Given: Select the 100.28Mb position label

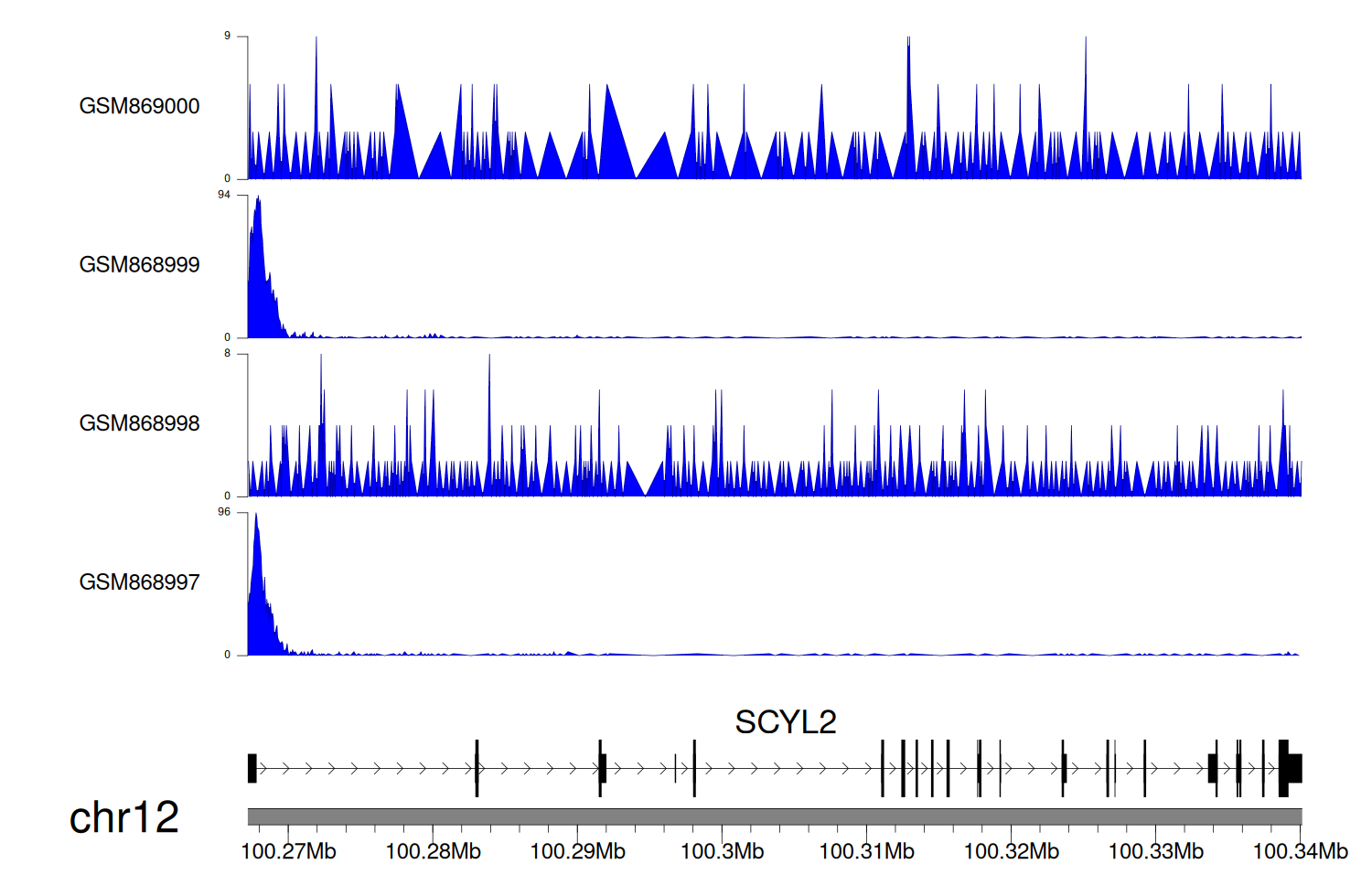Looking at the screenshot, I should (x=433, y=852).
